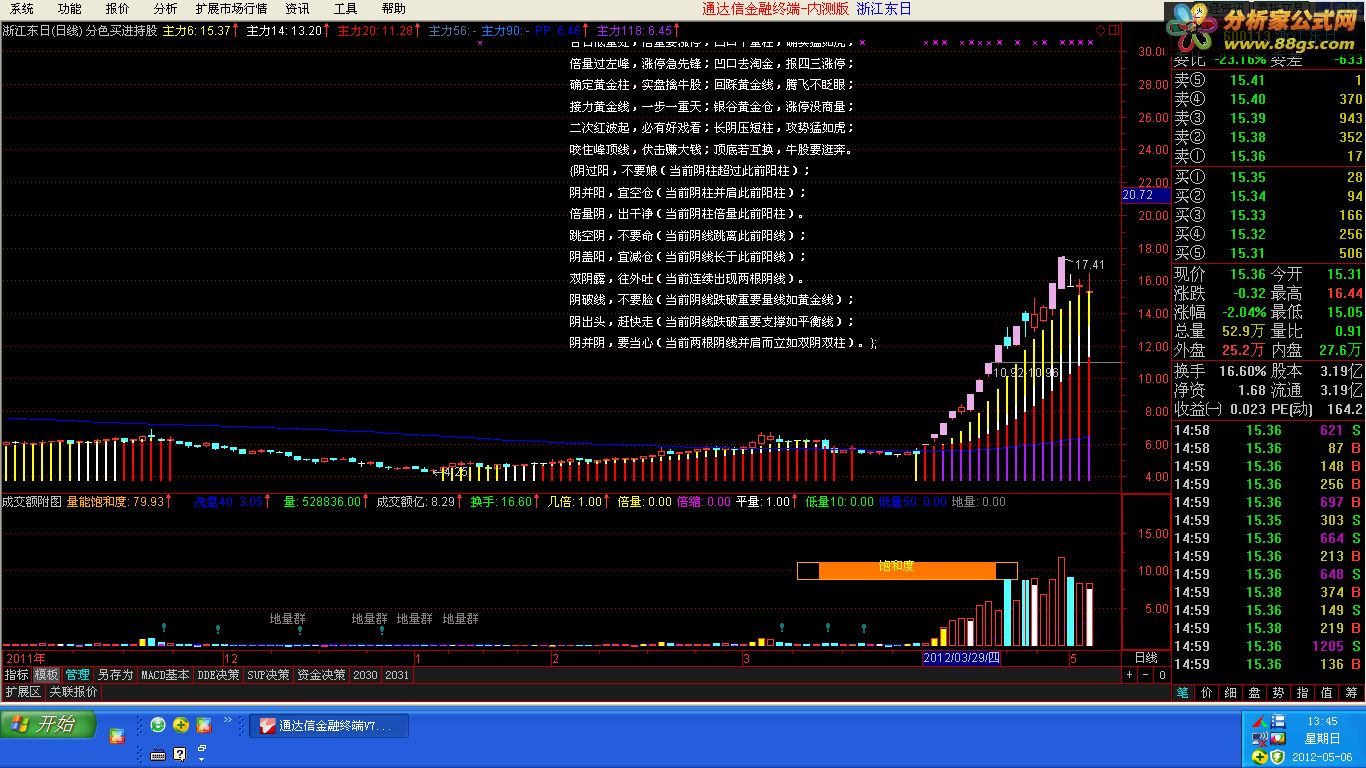Click the square window icon at chart top-right

pyautogui.click(x=1113, y=30)
